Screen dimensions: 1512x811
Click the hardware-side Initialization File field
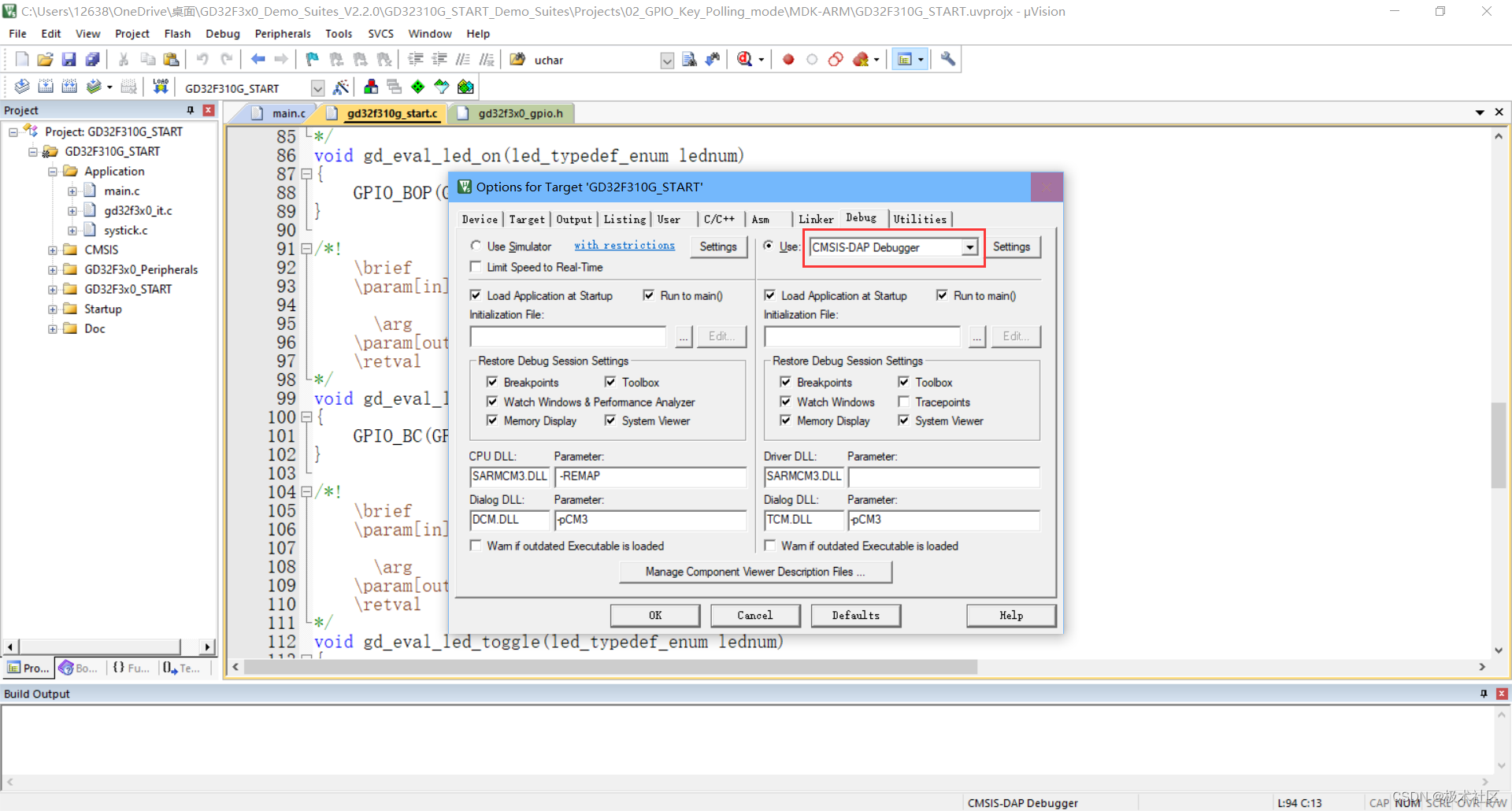(x=862, y=336)
